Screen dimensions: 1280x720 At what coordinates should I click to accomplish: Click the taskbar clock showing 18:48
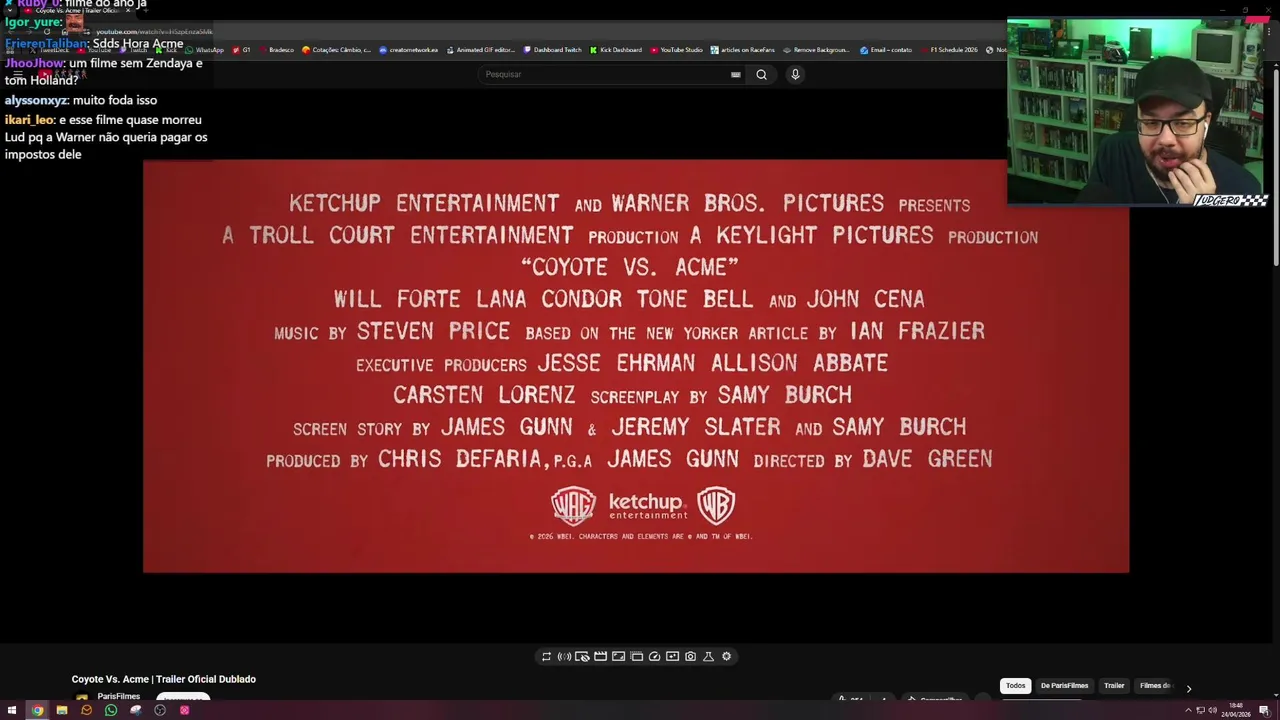point(1235,709)
